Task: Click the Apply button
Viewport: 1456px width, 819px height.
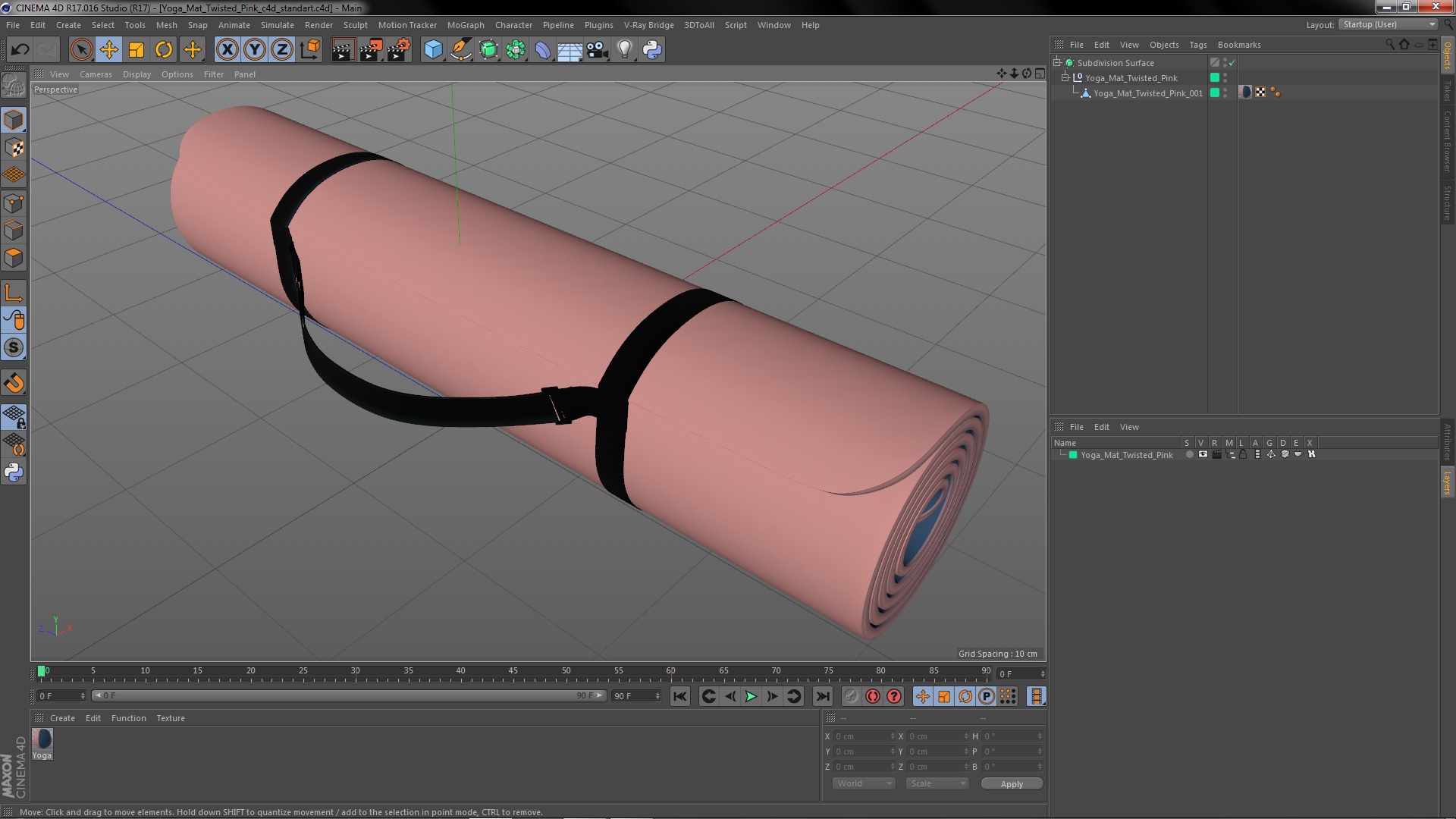Action: (1012, 783)
